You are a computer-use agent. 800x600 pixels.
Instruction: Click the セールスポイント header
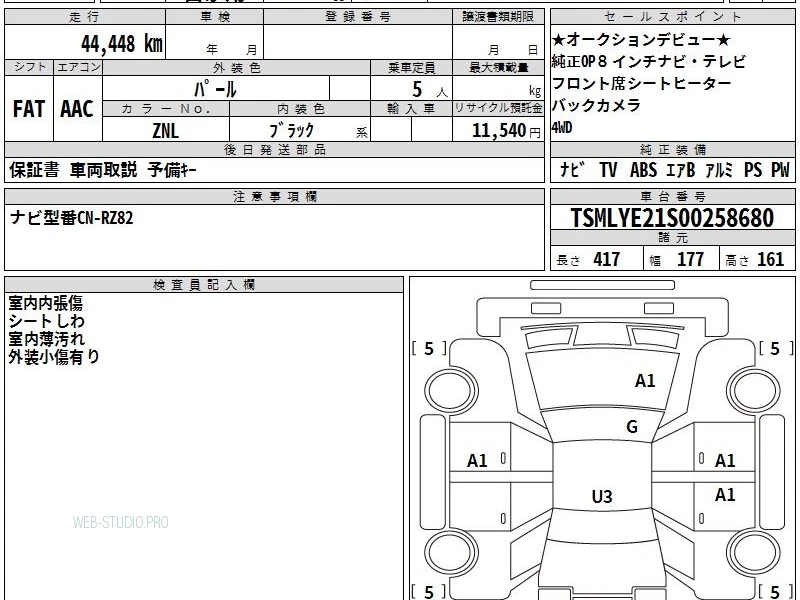tap(673, 17)
